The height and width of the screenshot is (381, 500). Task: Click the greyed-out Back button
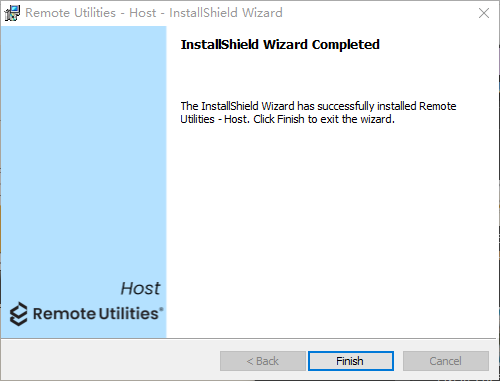tap(263, 361)
